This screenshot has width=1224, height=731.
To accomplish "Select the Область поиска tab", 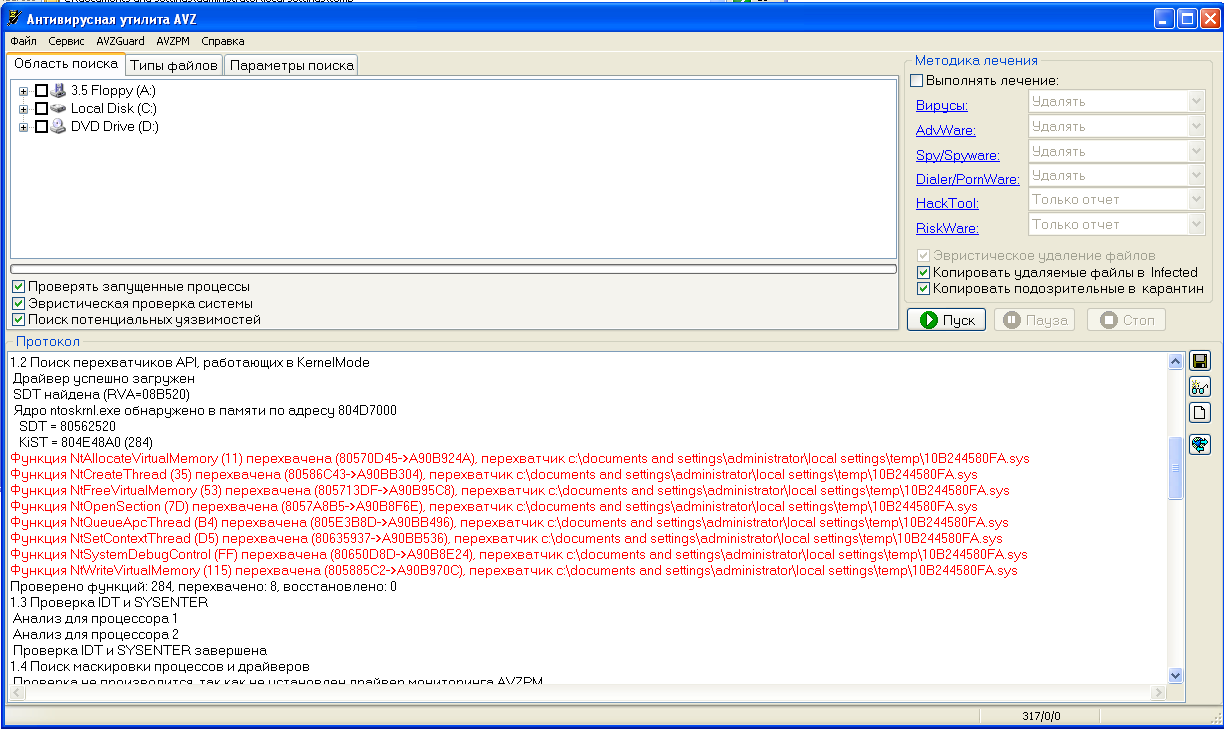I will click(66, 64).
